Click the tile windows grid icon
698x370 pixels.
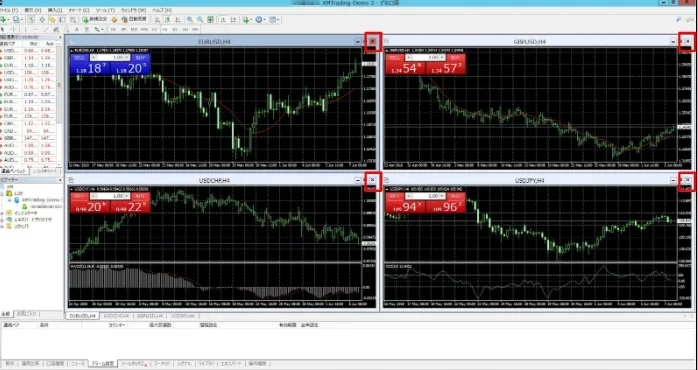pyautogui.click(x=210, y=19)
